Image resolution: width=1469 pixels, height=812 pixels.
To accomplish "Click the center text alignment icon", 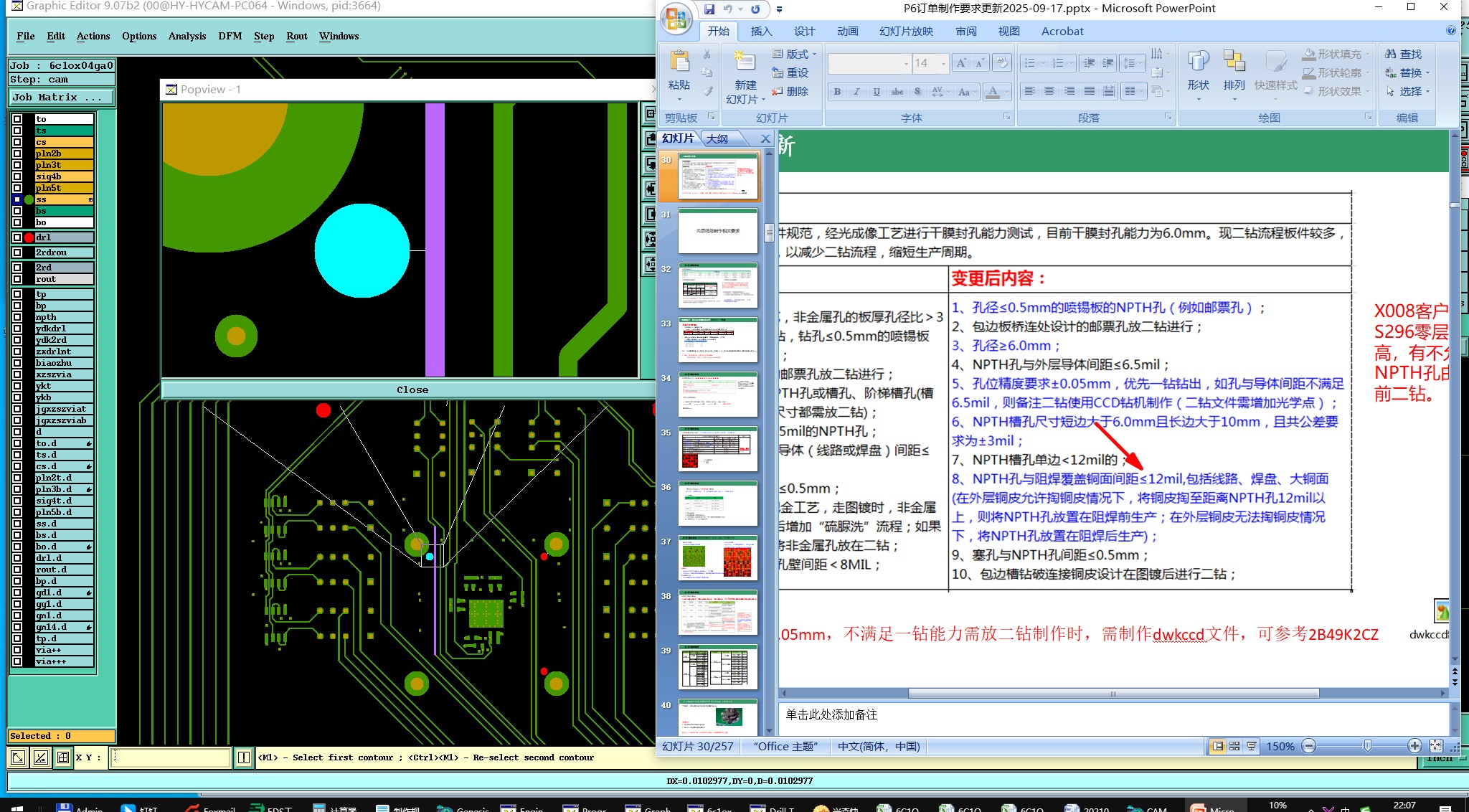I will click(x=1049, y=92).
